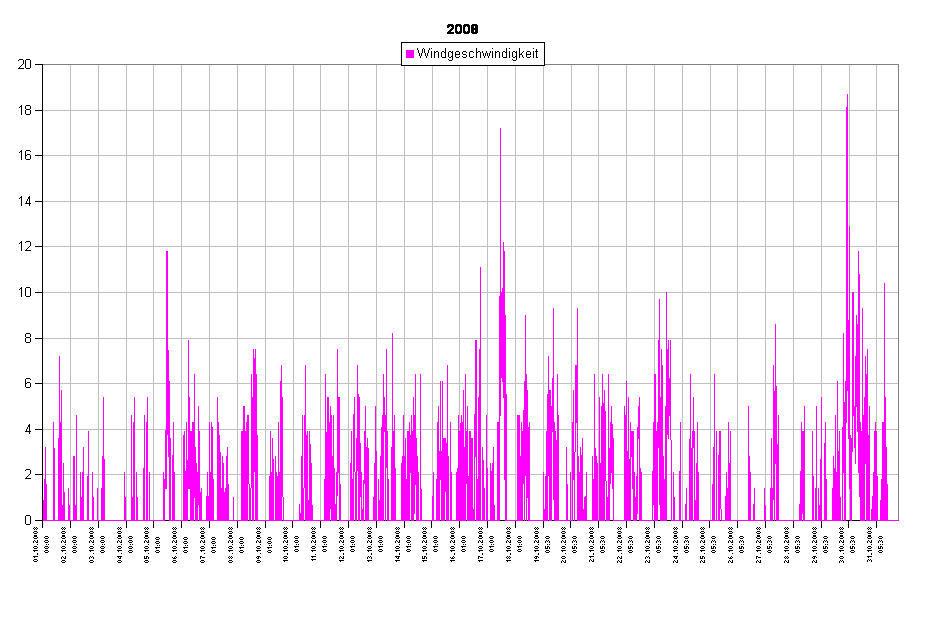Viewport: 927px width, 627px height.
Task: Click the white legend box border edge
Action: tap(403, 54)
